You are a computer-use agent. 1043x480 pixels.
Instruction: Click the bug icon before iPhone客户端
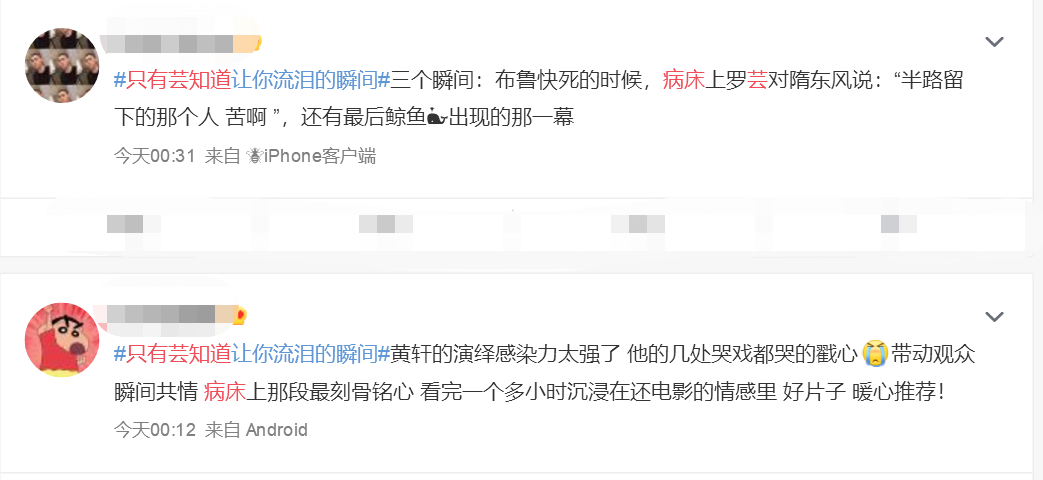point(254,156)
